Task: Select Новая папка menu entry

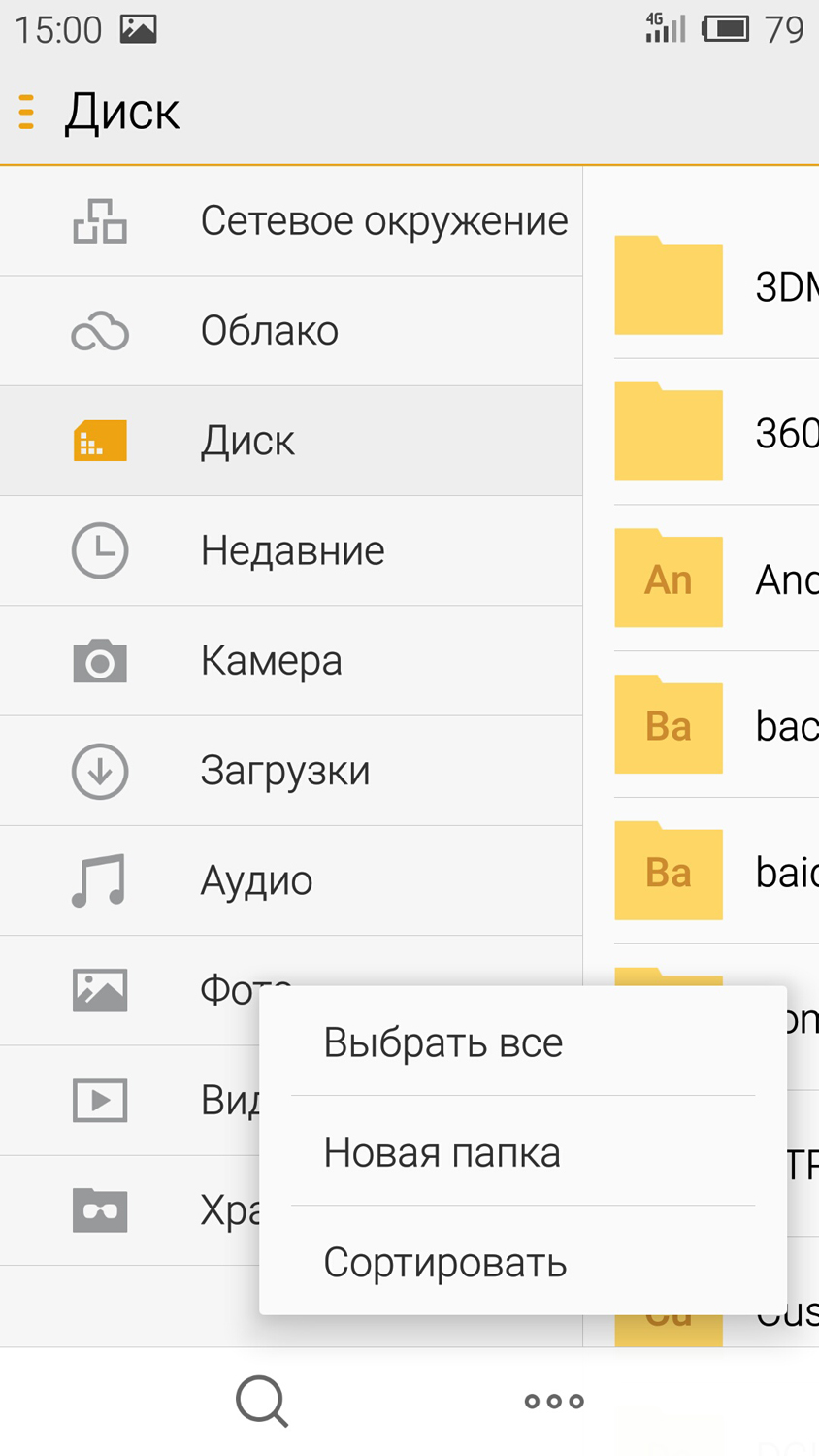Action: [x=442, y=1152]
